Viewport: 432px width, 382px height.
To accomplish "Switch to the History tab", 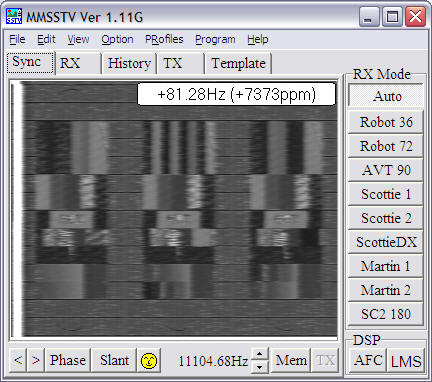I will click(x=129, y=63).
